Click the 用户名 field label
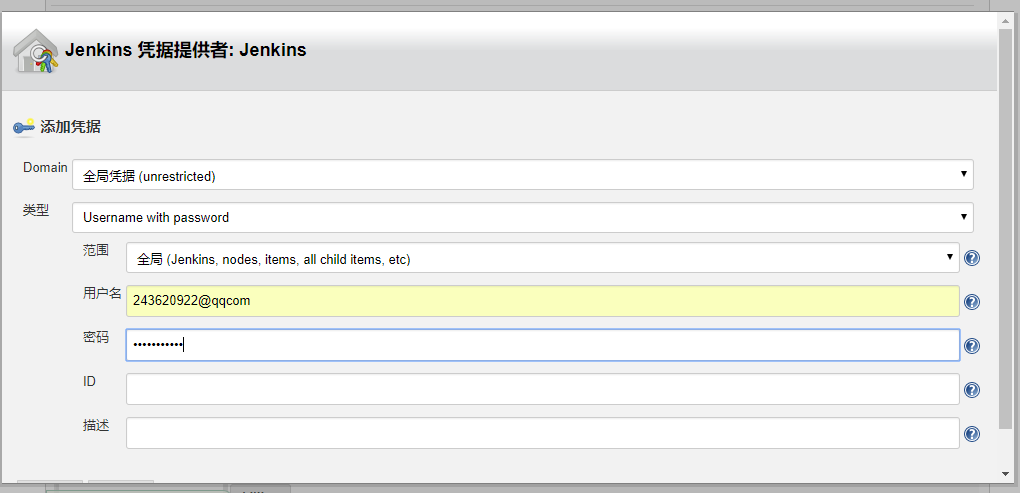1020x493 pixels. tap(102, 293)
